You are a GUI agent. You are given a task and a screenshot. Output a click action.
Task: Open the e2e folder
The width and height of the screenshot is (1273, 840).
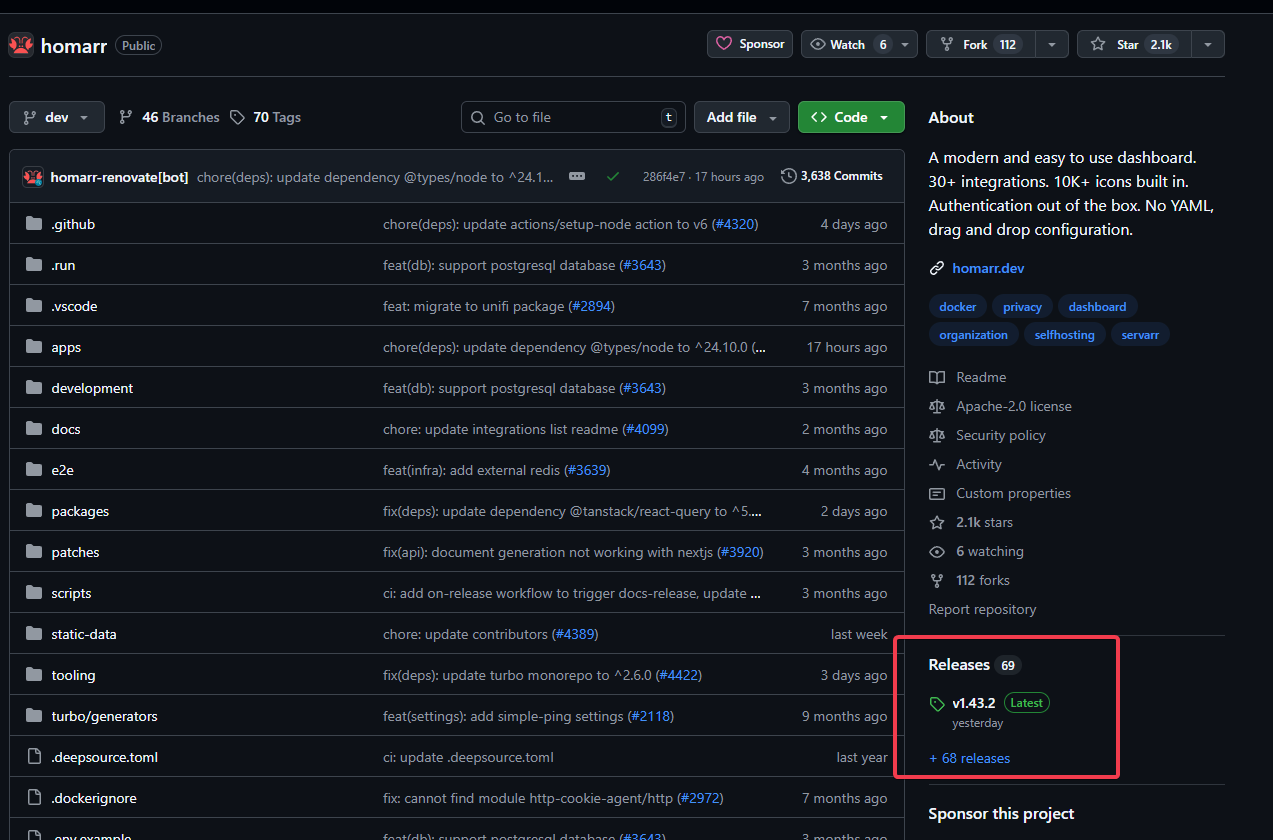pyautogui.click(x=63, y=470)
